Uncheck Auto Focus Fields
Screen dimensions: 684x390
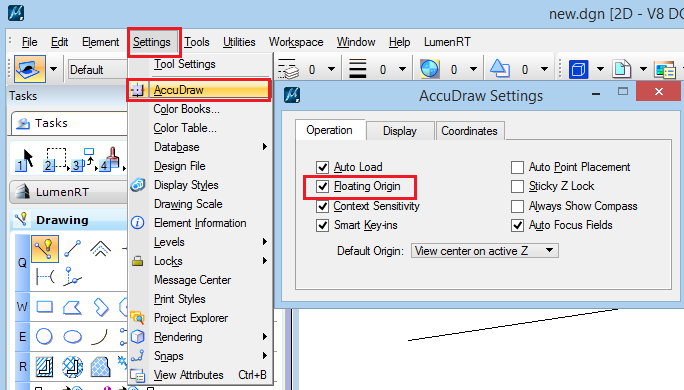point(517,225)
